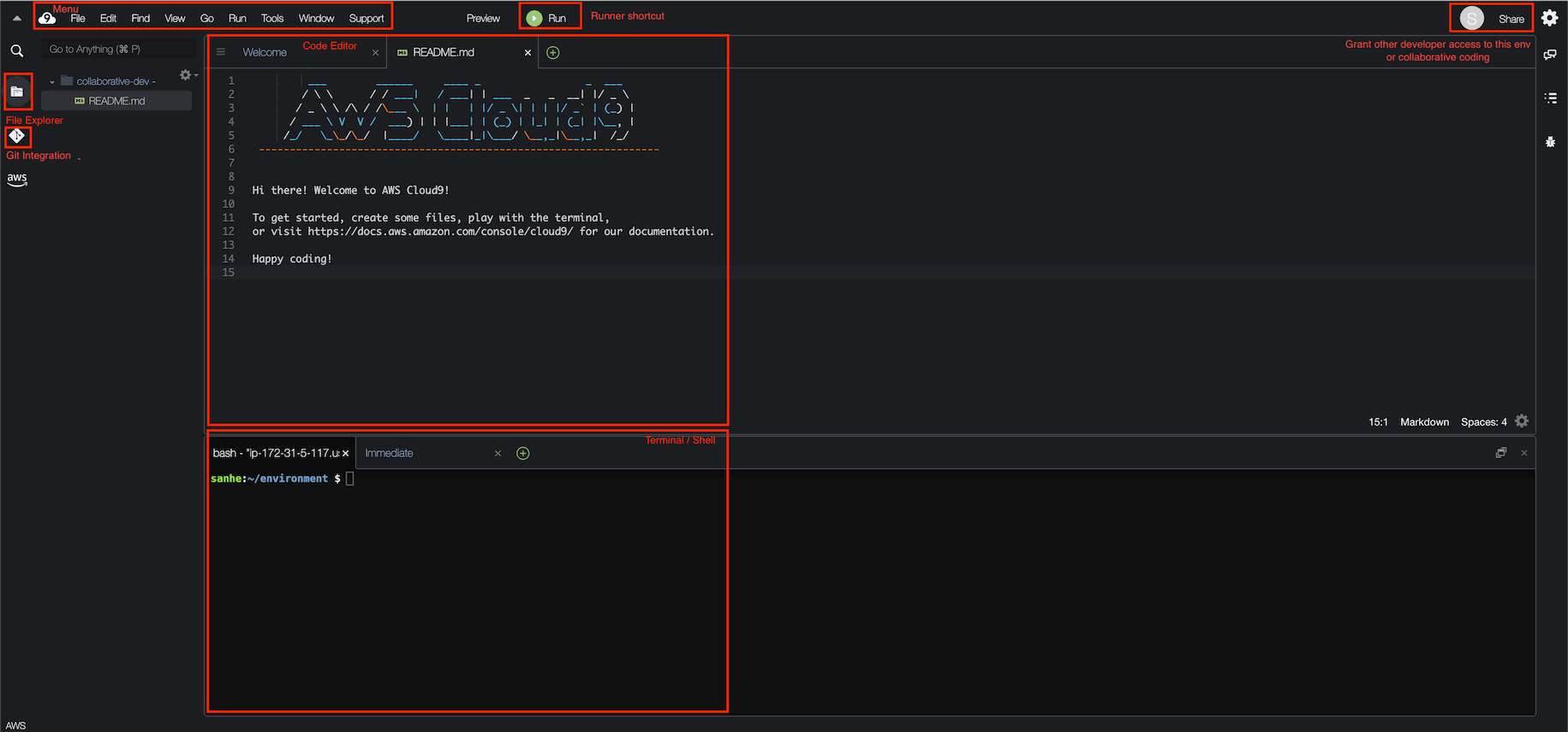Open the editor pane tab list menu icon
This screenshot has height=732, width=1568.
click(x=221, y=52)
